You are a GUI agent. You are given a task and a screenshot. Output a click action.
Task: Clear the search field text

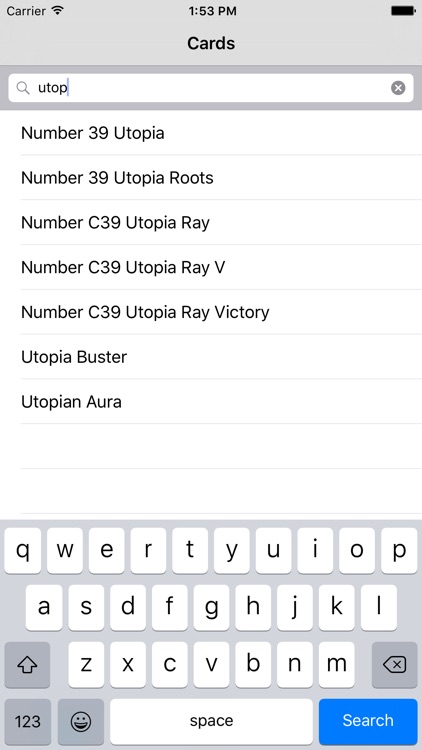(x=398, y=88)
